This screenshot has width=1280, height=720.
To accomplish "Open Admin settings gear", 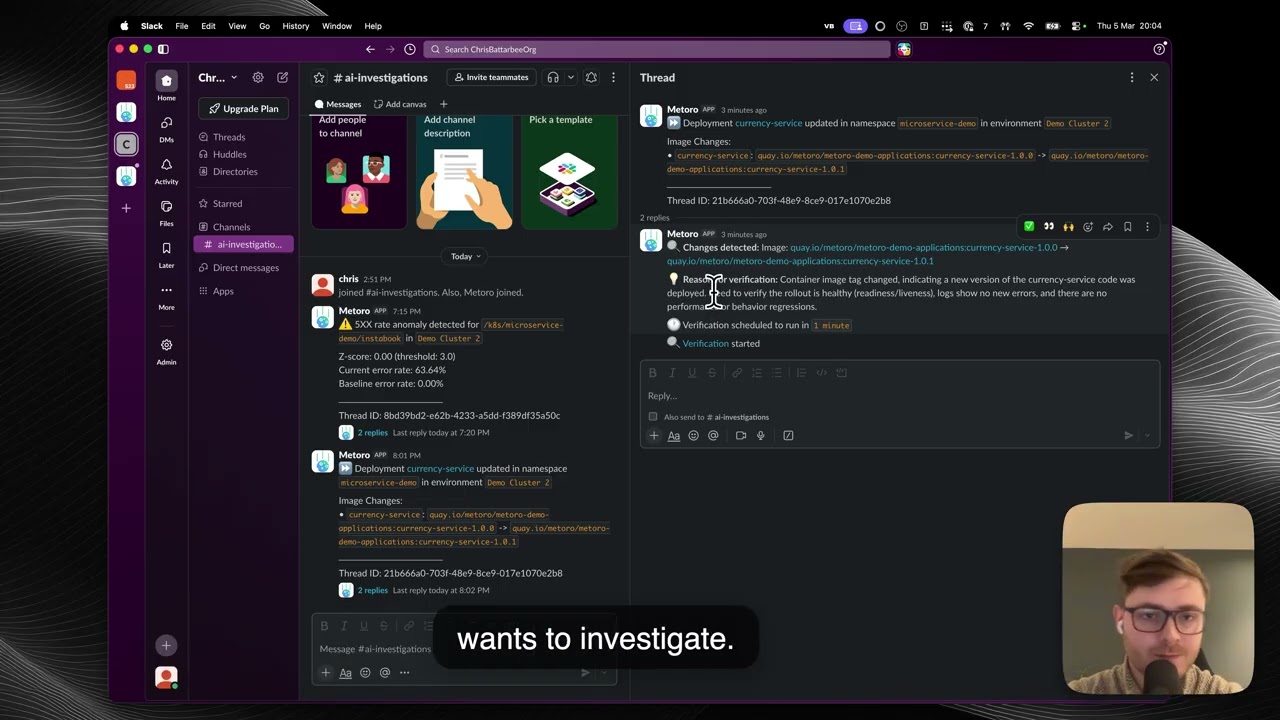I will (166, 350).
